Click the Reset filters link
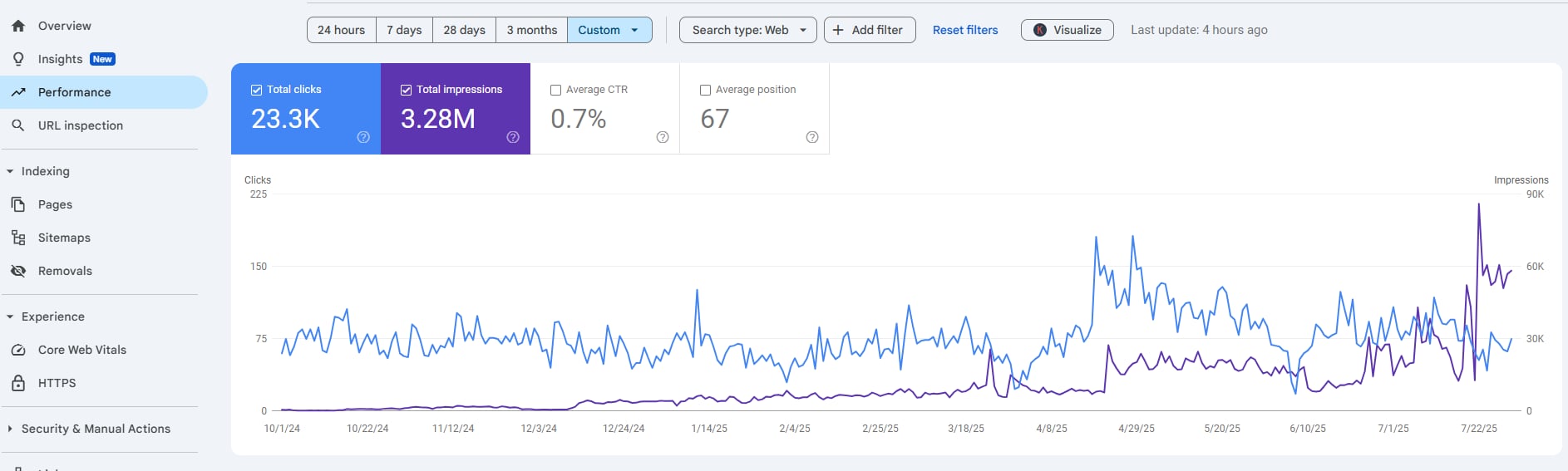 point(964,30)
